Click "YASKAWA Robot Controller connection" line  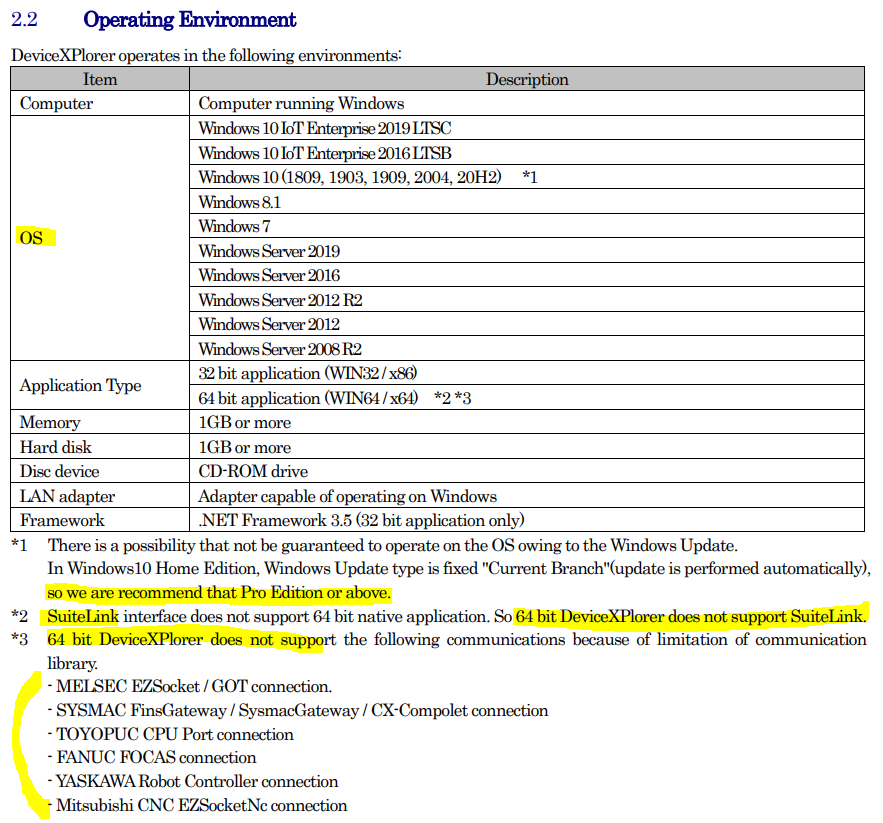pos(193,781)
